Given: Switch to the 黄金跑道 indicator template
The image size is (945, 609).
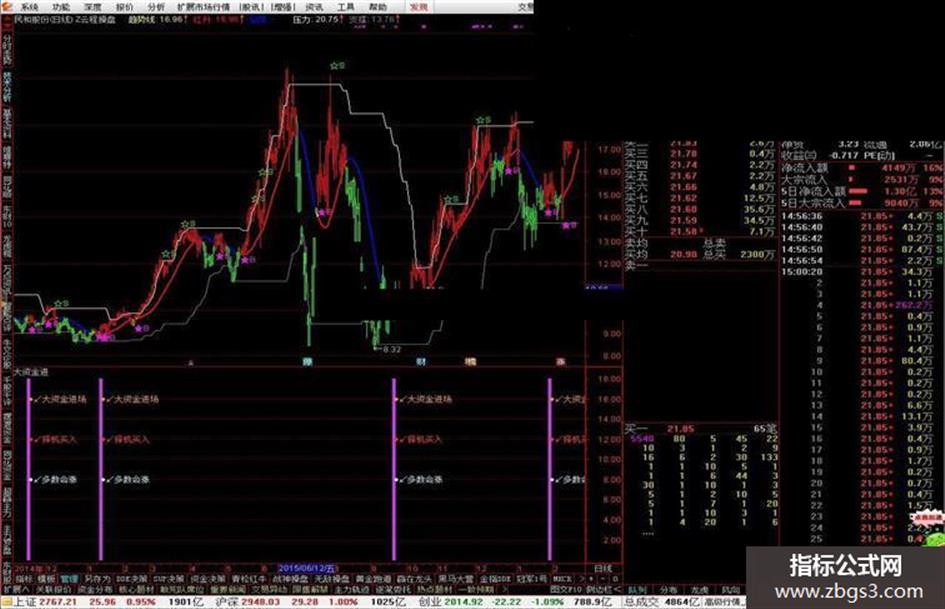Looking at the screenshot, I should point(373,578).
